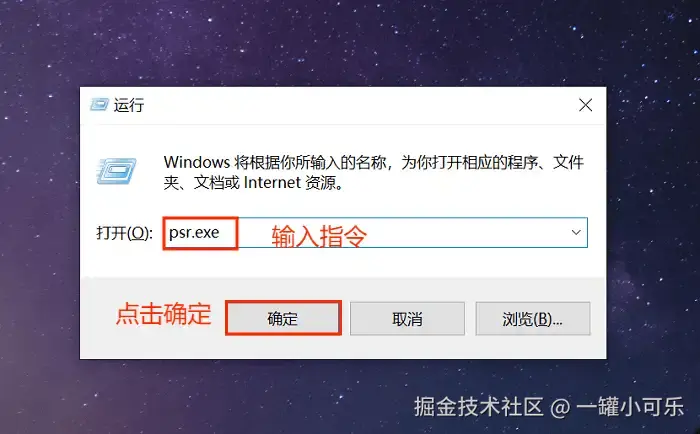Click the 确定 button
This screenshot has height=434, width=700.
click(x=283, y=318)
